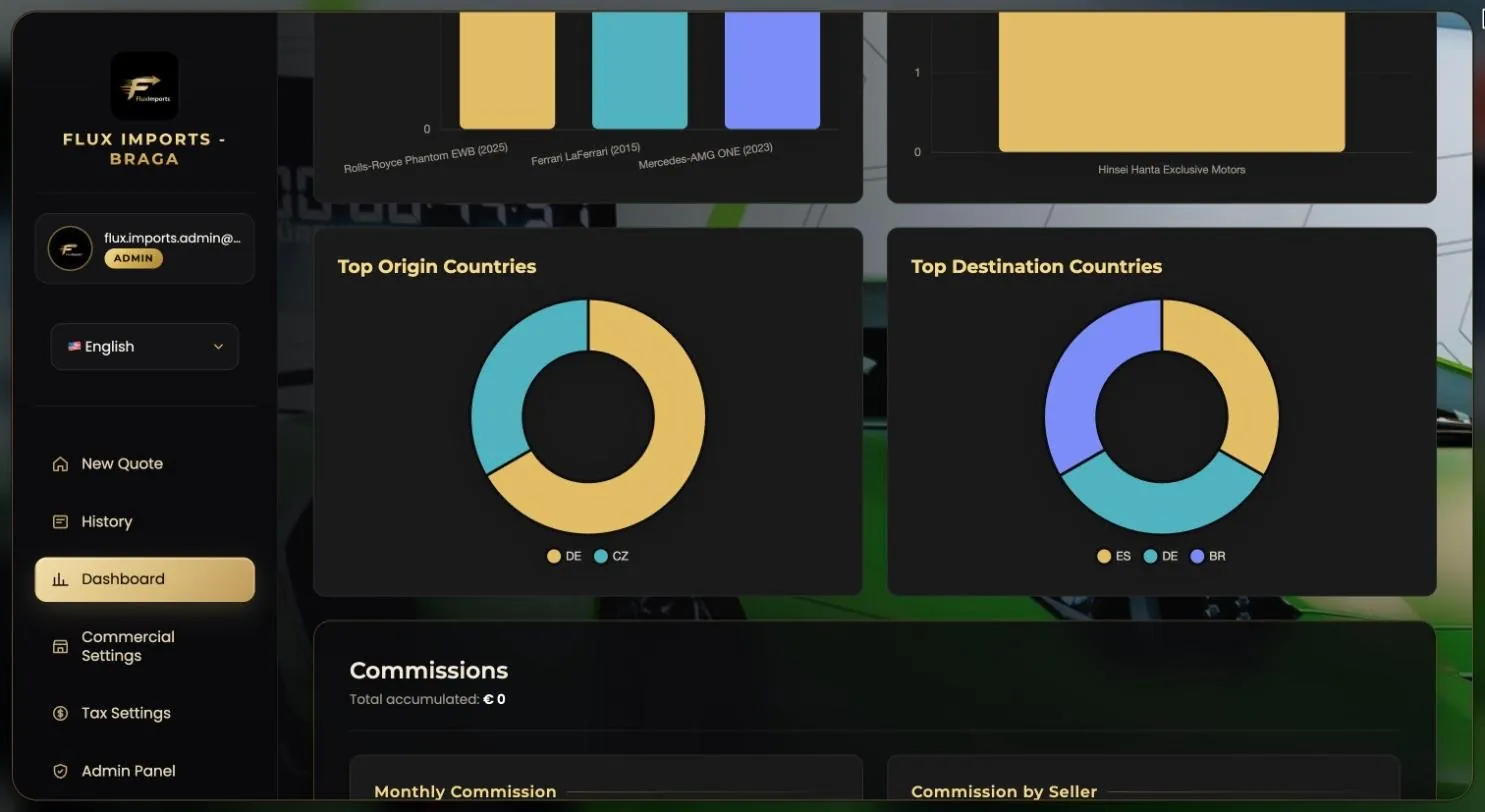Go to History in sidebar

(x=145, y=522)
